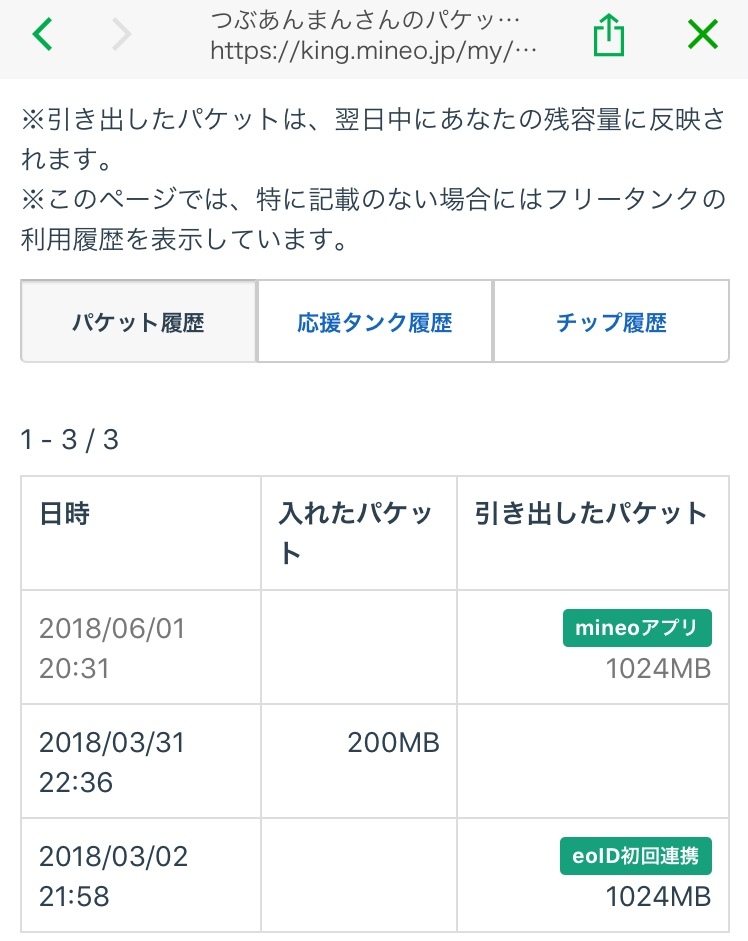Open the チップ履歴 tab
The height and width of the screenshot is (941, 748).
611,323
